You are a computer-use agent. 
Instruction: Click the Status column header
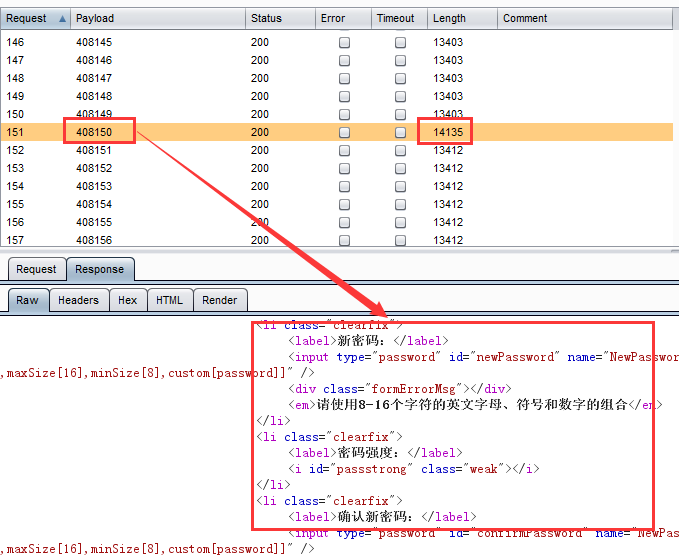(280, 19)
